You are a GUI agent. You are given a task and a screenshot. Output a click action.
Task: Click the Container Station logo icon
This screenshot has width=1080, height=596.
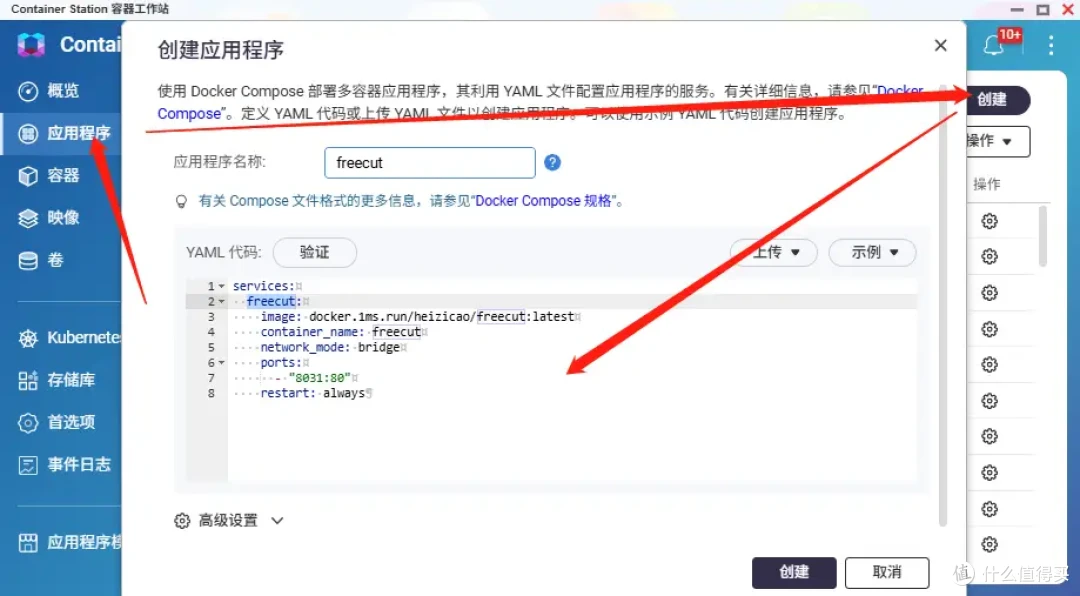tap(30, 44)
